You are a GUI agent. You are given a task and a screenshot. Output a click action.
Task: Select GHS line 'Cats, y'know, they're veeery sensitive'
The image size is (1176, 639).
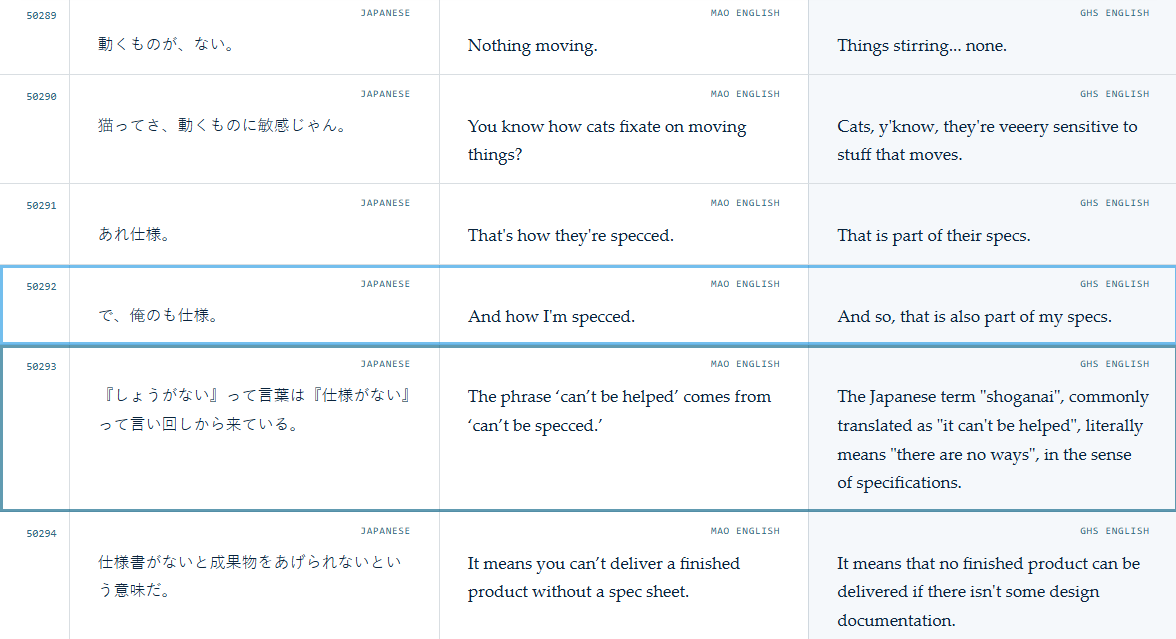pyautogui.click(x=987, y=140)
